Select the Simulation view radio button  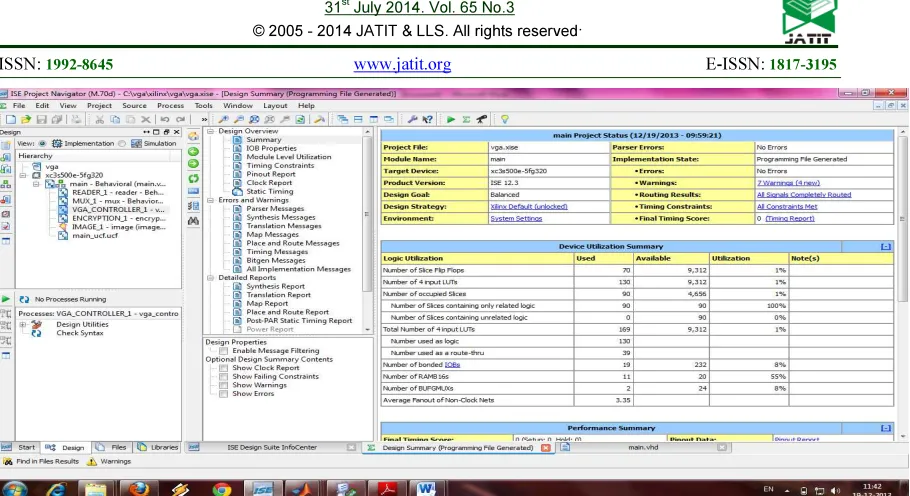[x=122, y=144]
